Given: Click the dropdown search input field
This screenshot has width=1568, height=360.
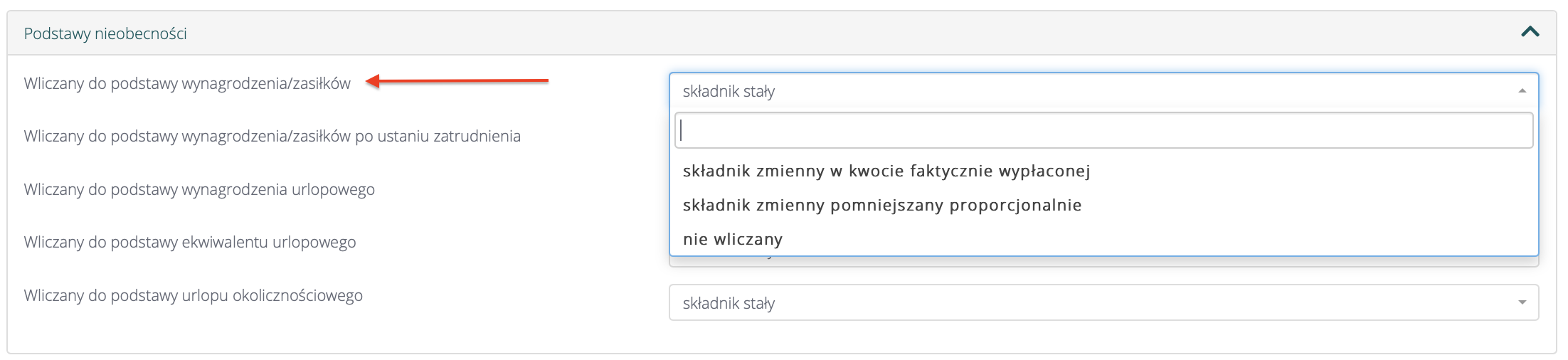Looking at the screenshot, I should (x=1103, y=130).
